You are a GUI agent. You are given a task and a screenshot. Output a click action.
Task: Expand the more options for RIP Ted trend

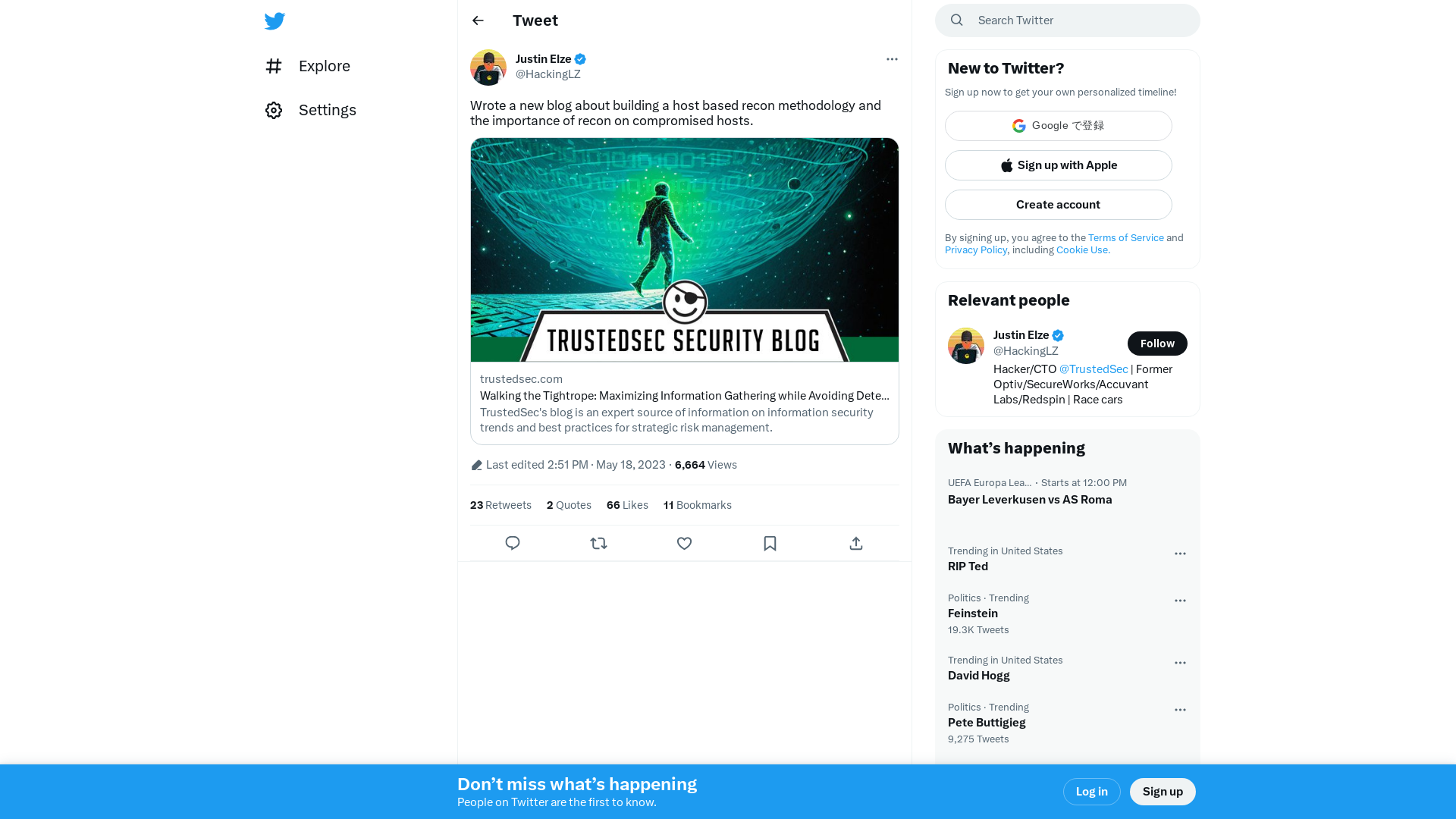click(x=1180, y=553)
